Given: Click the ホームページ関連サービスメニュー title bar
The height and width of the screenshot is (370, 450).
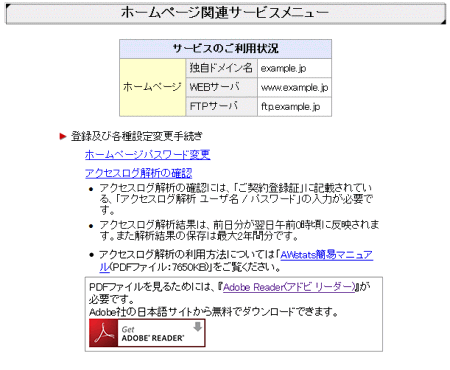Looking at the screenshot, I should [226, 13].
